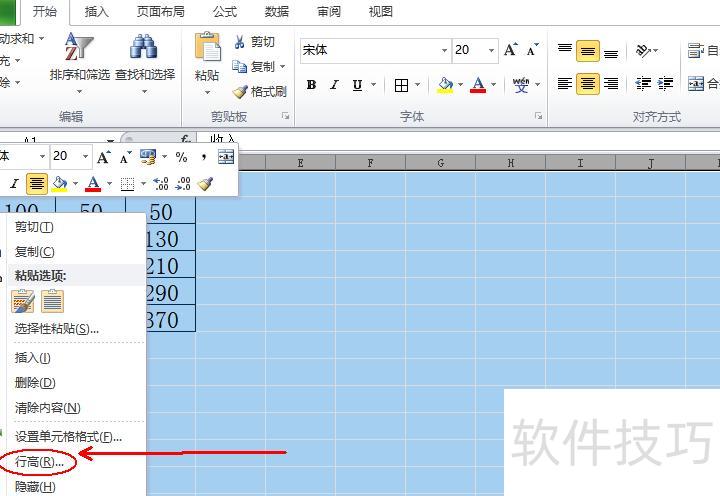This screenshot has height=496, width=720.
Task: Toggle top vertical alignment
Action: point(565,51)
